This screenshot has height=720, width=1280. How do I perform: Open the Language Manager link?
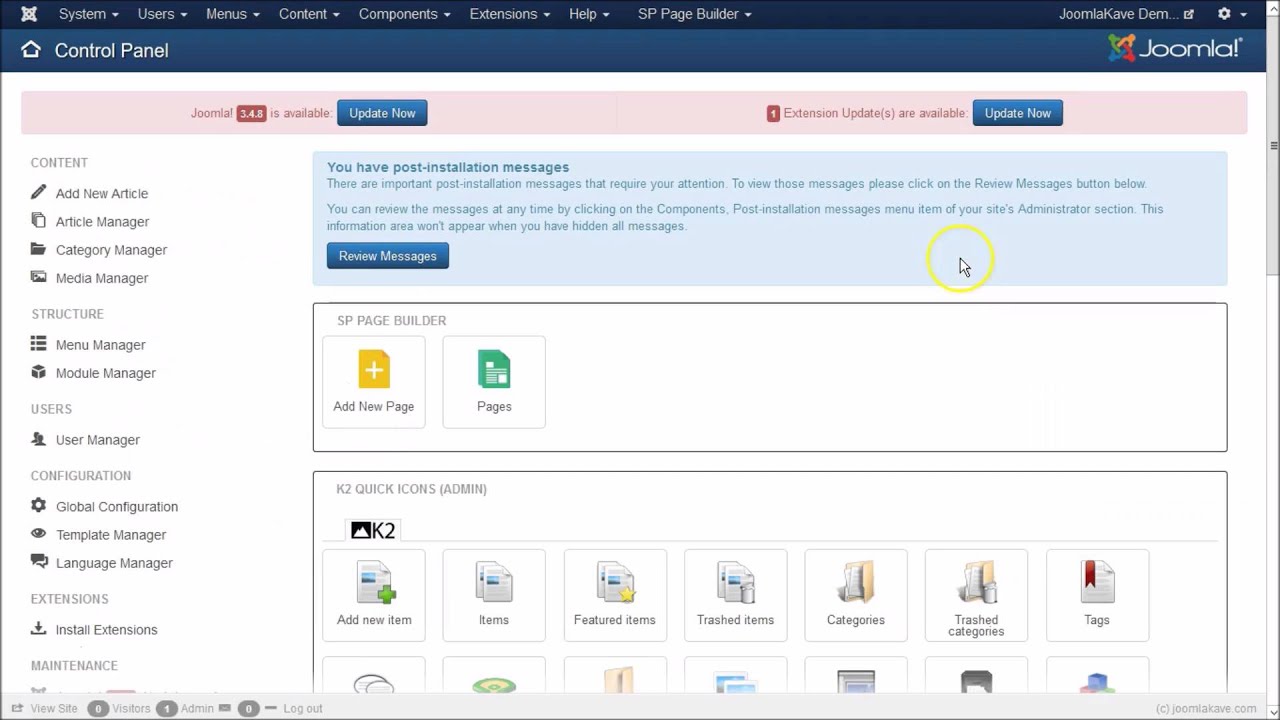tap(114, 563)
